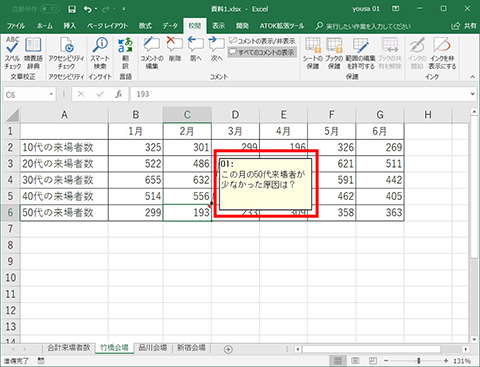Select cell G2 with value 269
Screen dimensions: 480x367
click(x=380, y=147)
